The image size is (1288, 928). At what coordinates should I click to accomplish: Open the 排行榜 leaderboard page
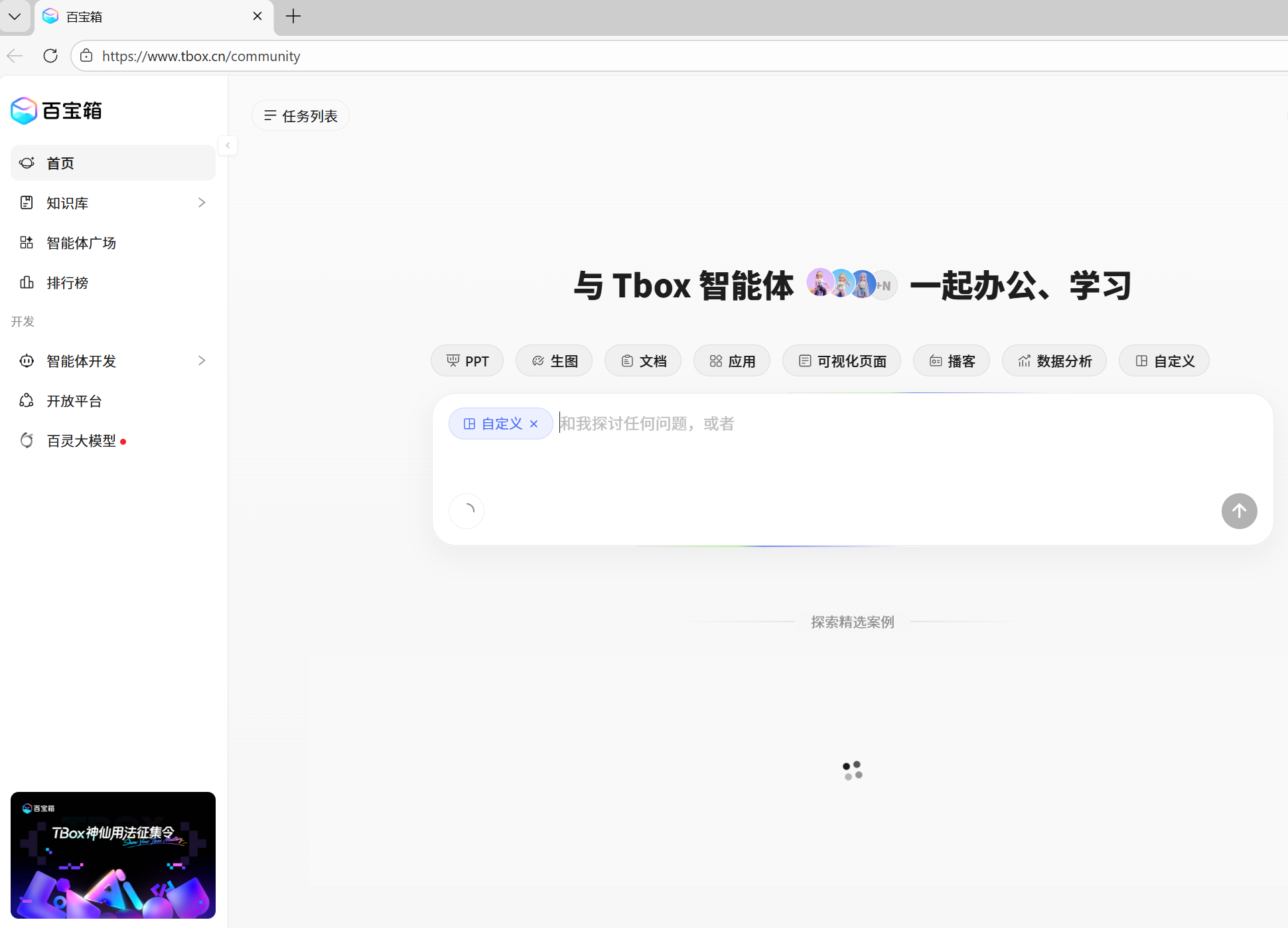coord(67,283)
